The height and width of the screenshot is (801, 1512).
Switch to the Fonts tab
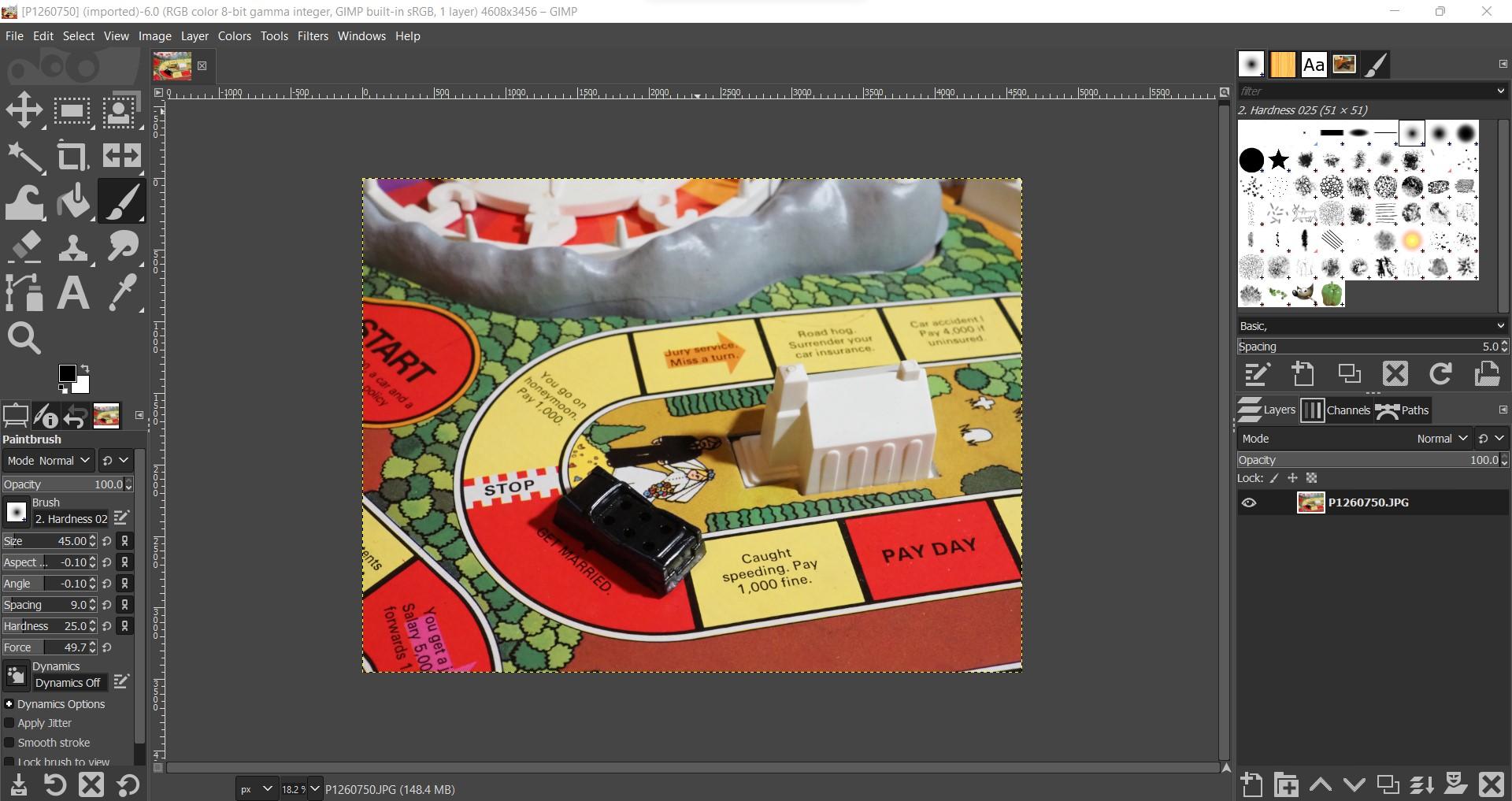(1313, 65)
